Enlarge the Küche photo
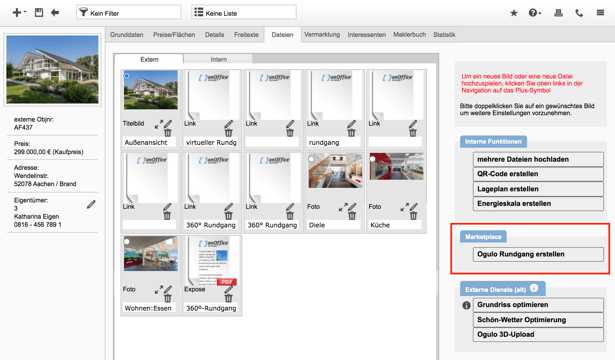The height and width of the screenshot is (360, 615). pos(404,207)
